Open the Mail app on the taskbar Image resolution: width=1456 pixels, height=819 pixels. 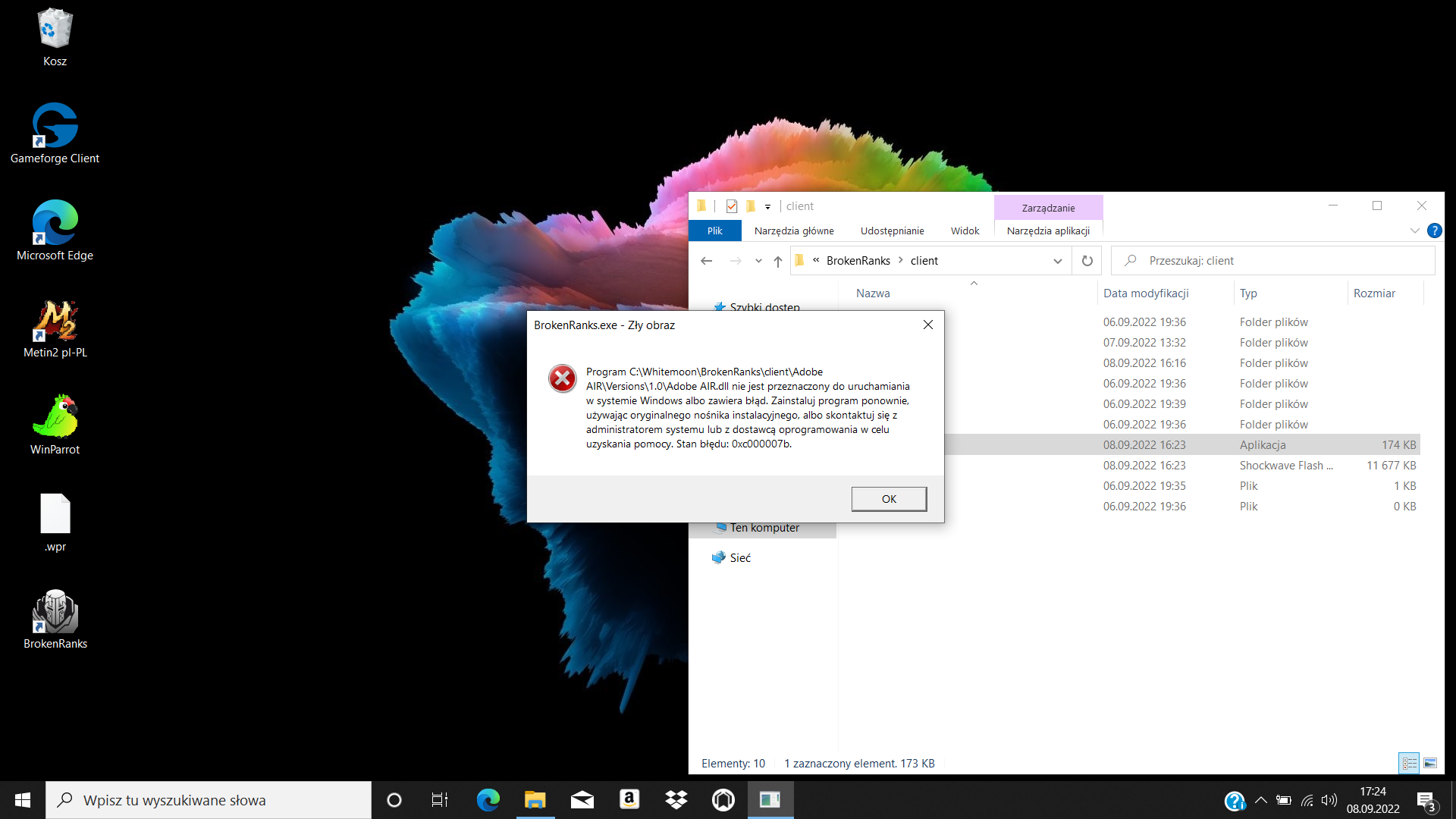tap(582, 800)
